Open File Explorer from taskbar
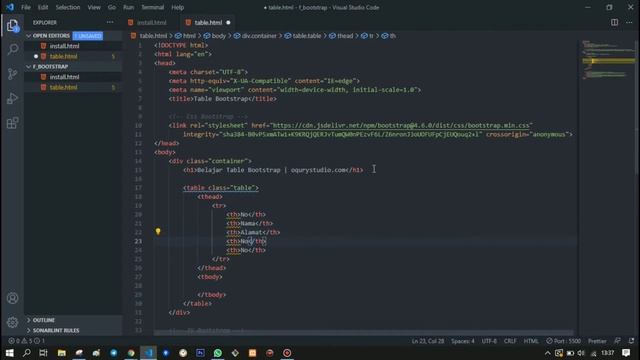 [62, 353]
